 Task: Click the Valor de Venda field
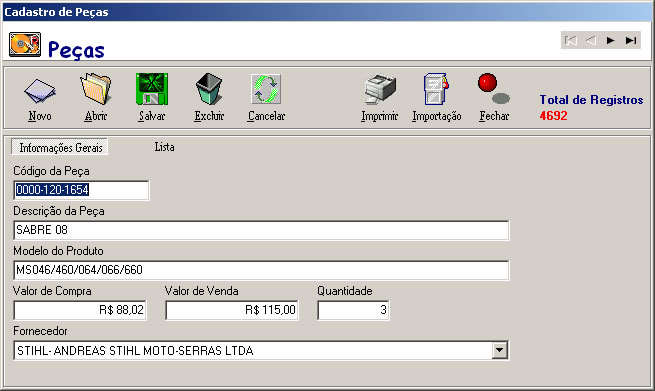pos(232,310)
